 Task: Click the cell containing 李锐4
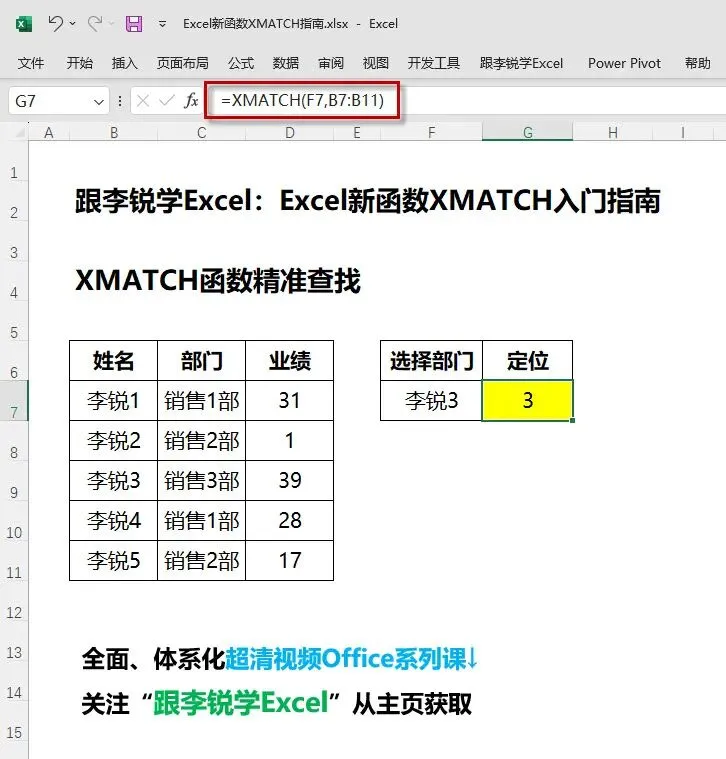point(114,521)
